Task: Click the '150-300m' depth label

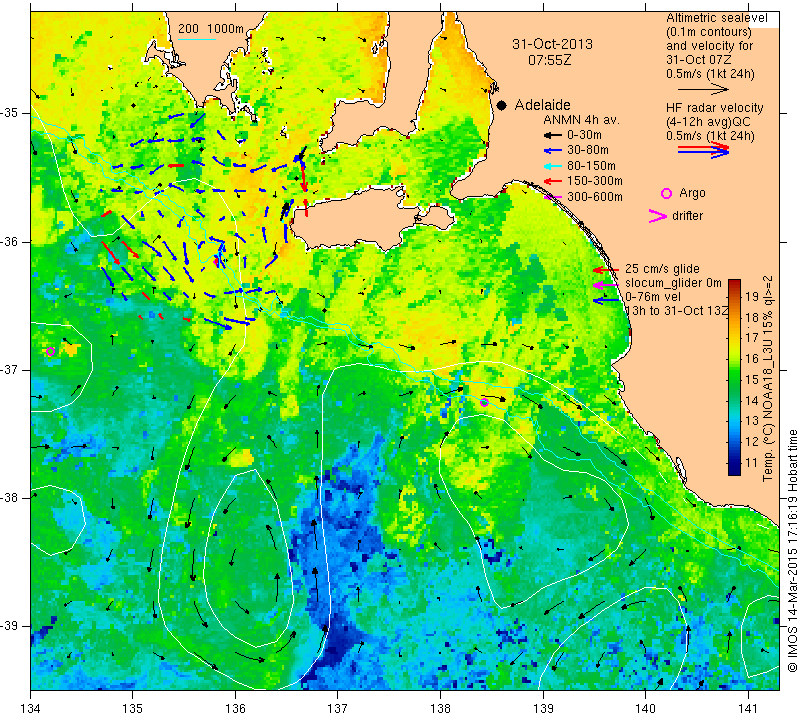Action: click(x=594, y=181)
